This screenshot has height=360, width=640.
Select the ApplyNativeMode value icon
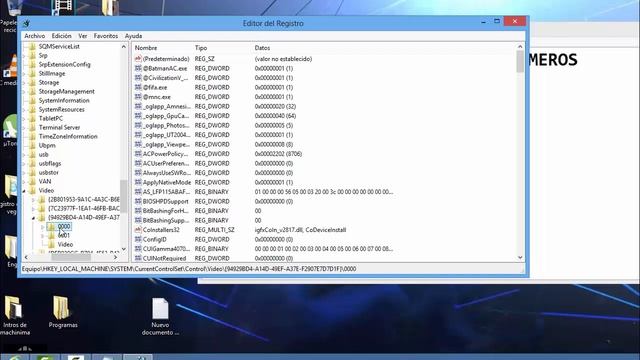click(x=138, y=182)
